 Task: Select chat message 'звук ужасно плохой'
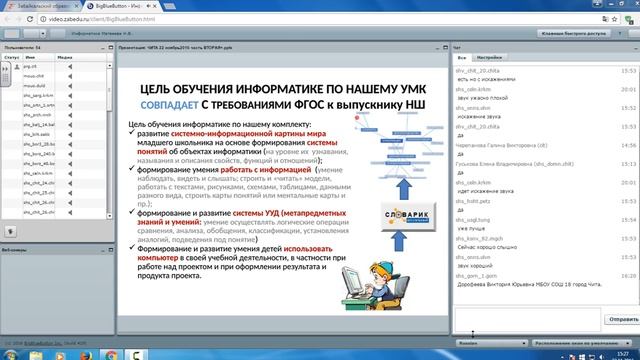coord(483,98)
